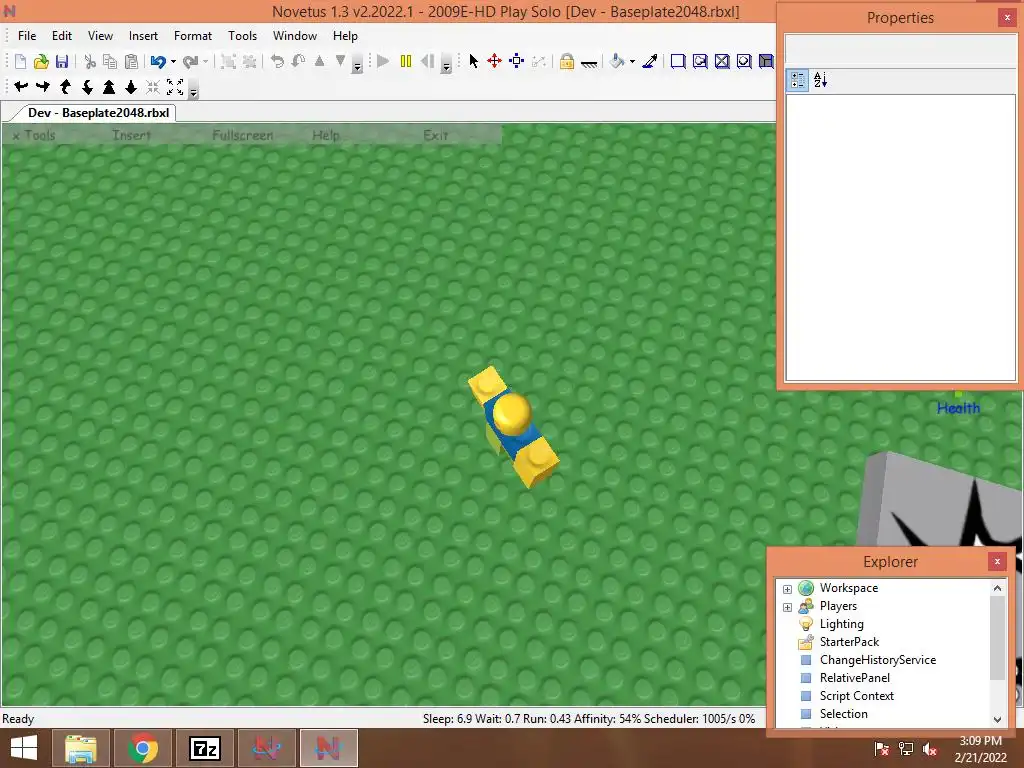Open the Window menu
This screenshot has width=1024, height=768.
pyautogui.click(x=295, y=36)
